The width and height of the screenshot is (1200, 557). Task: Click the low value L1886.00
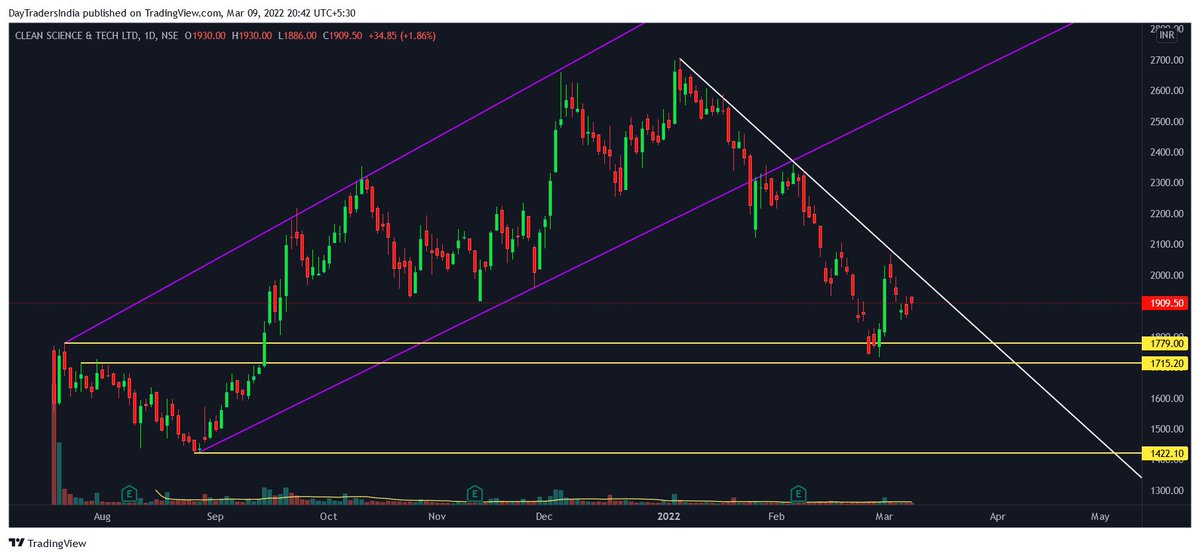(x=299, y=35)
